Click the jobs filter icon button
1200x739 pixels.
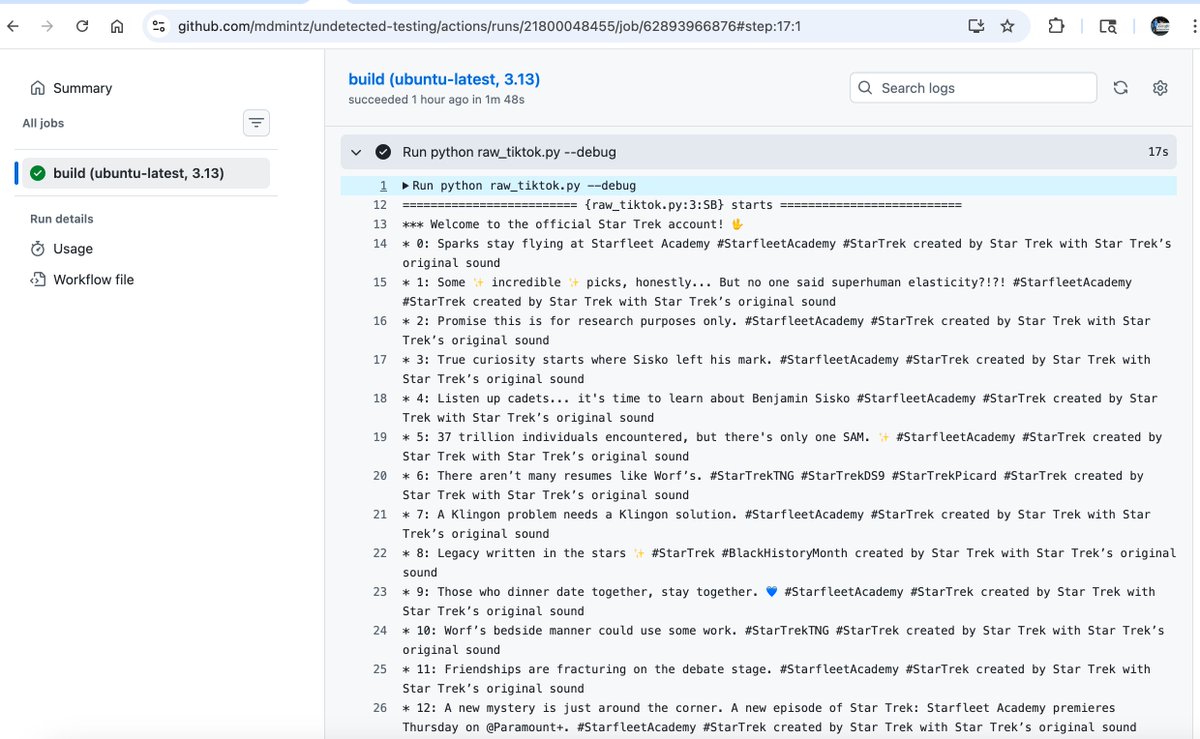257,123
